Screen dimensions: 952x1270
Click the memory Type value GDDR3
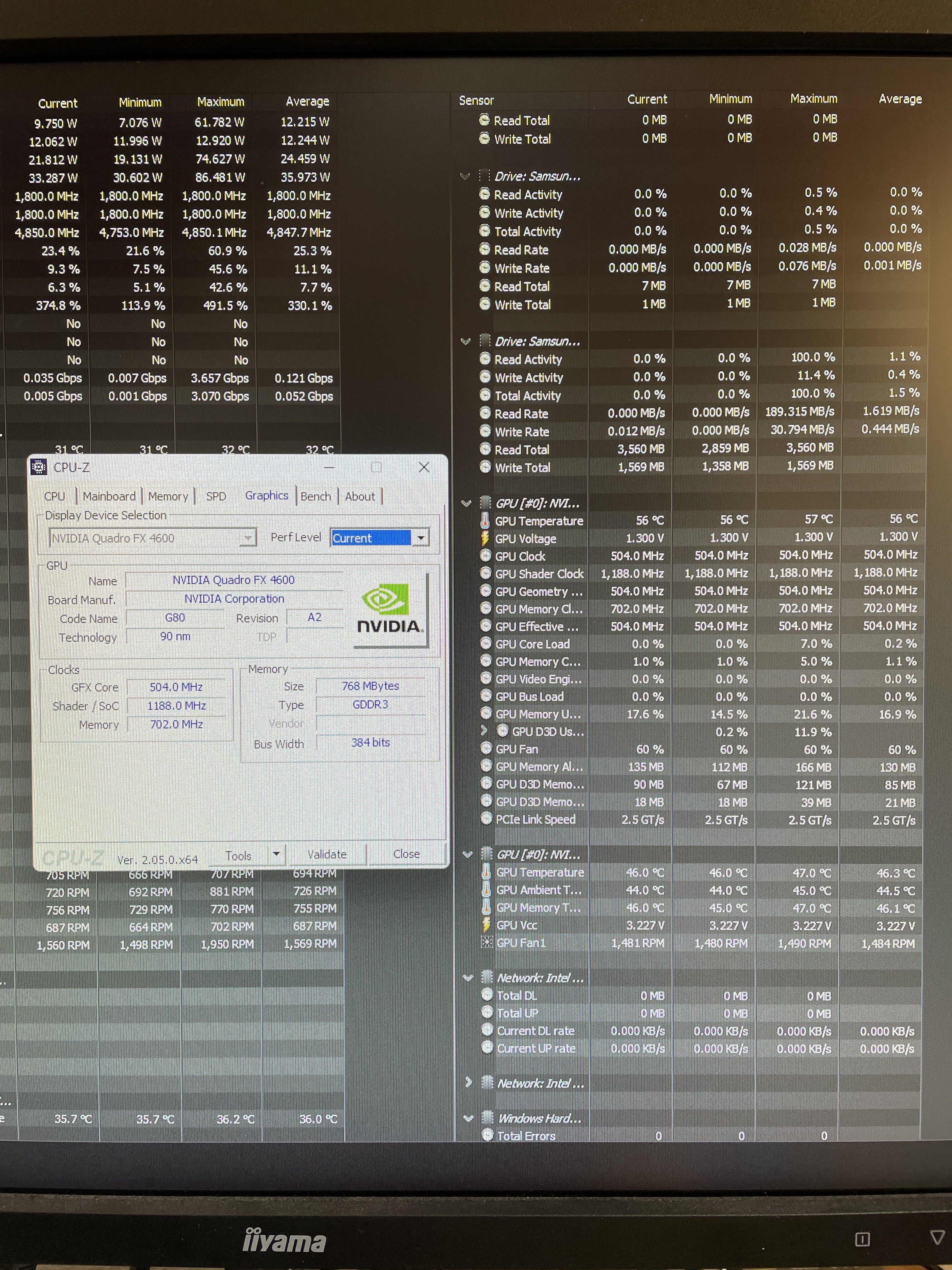pos(371,705)
